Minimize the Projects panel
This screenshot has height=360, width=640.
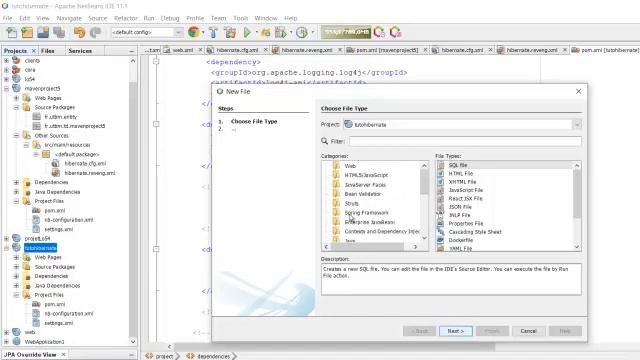(x=131, y=51)
